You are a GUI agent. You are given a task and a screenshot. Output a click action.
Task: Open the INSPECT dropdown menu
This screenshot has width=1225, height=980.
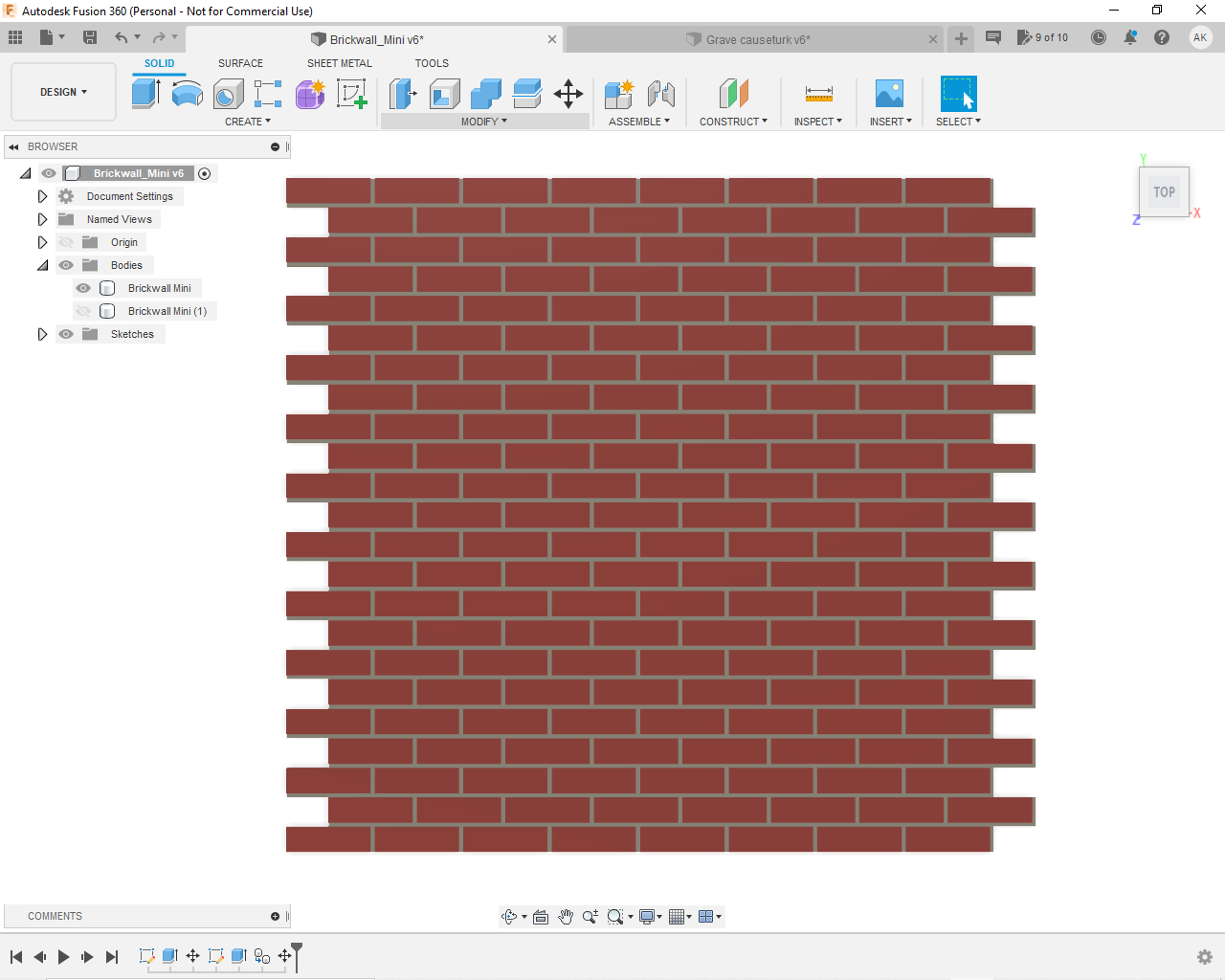(818, 122)
